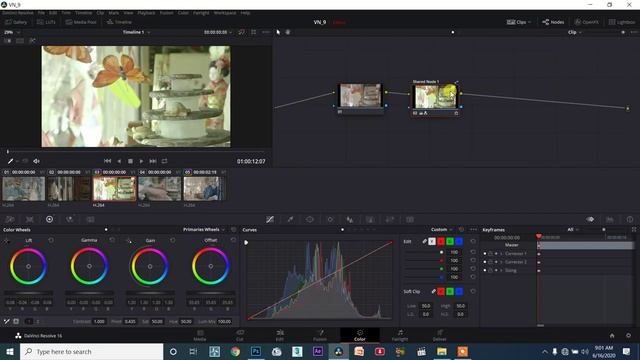Select the hand pan tool in node editor
640x360 pixels.
point(288,32)
